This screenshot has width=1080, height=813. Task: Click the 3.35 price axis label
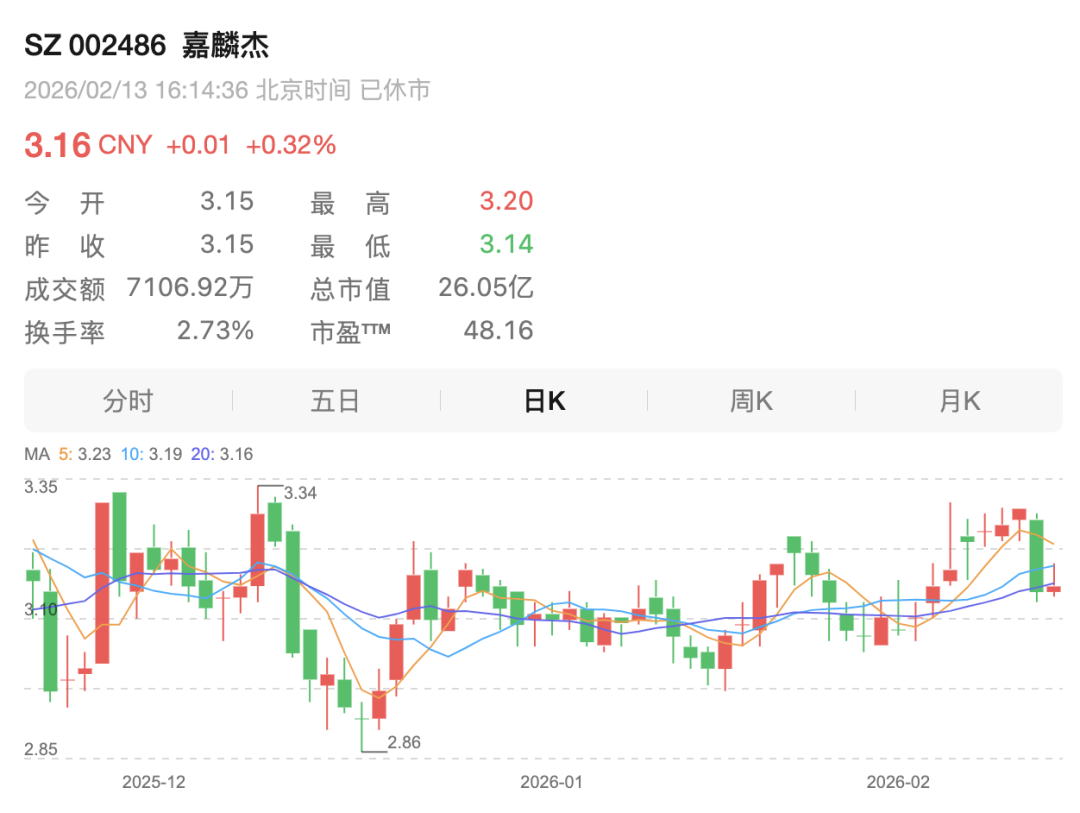tap(41, 487)
